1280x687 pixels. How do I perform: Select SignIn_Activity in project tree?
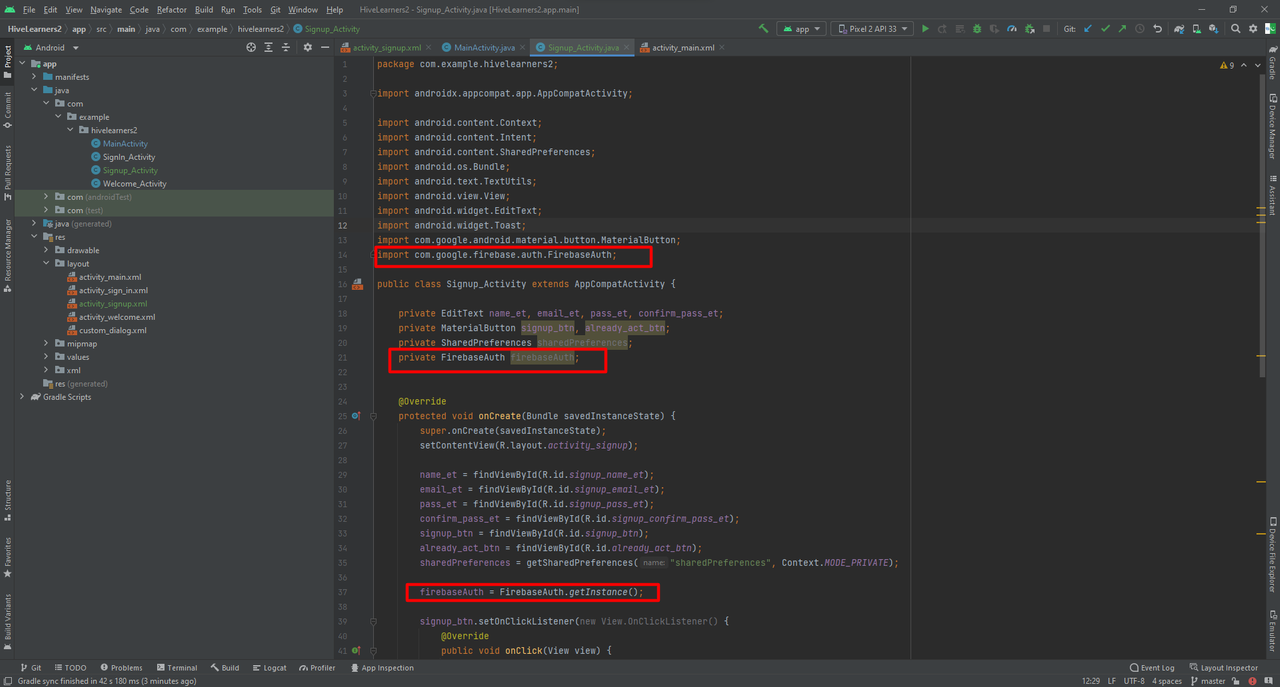[x=129, y=157]
